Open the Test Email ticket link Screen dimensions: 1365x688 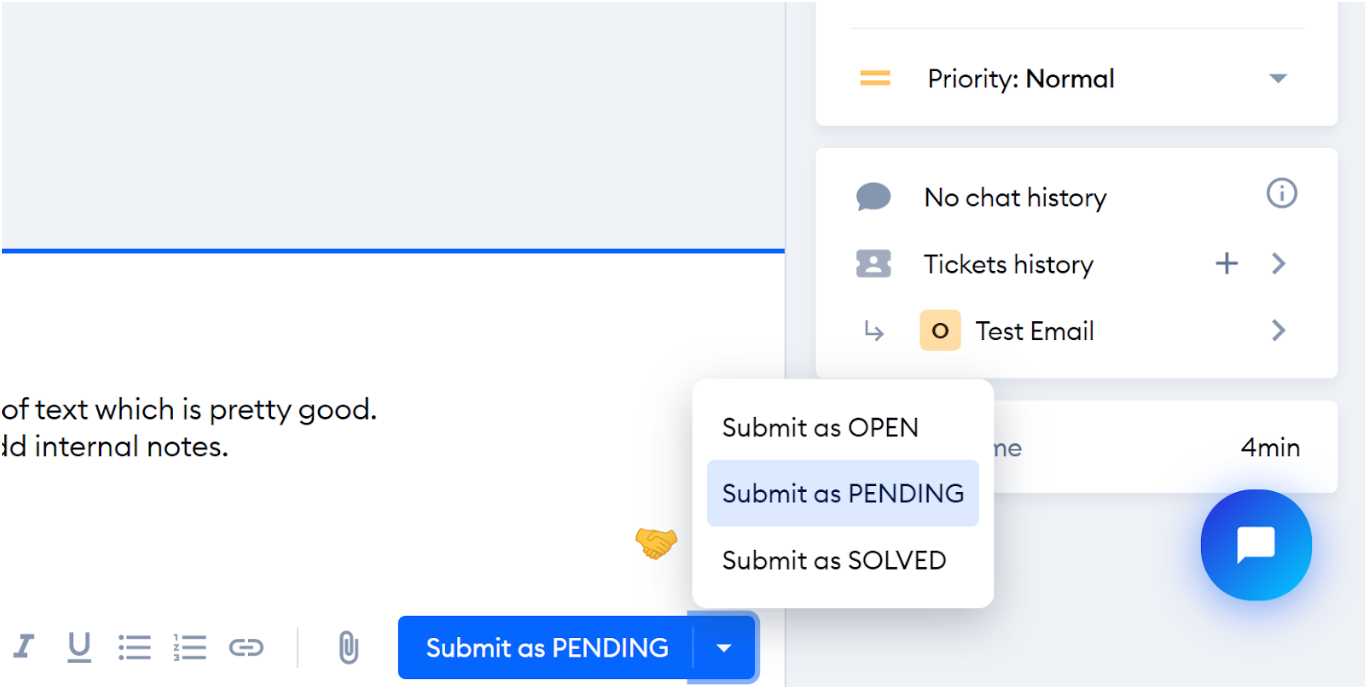click(x=1034, y=331)
